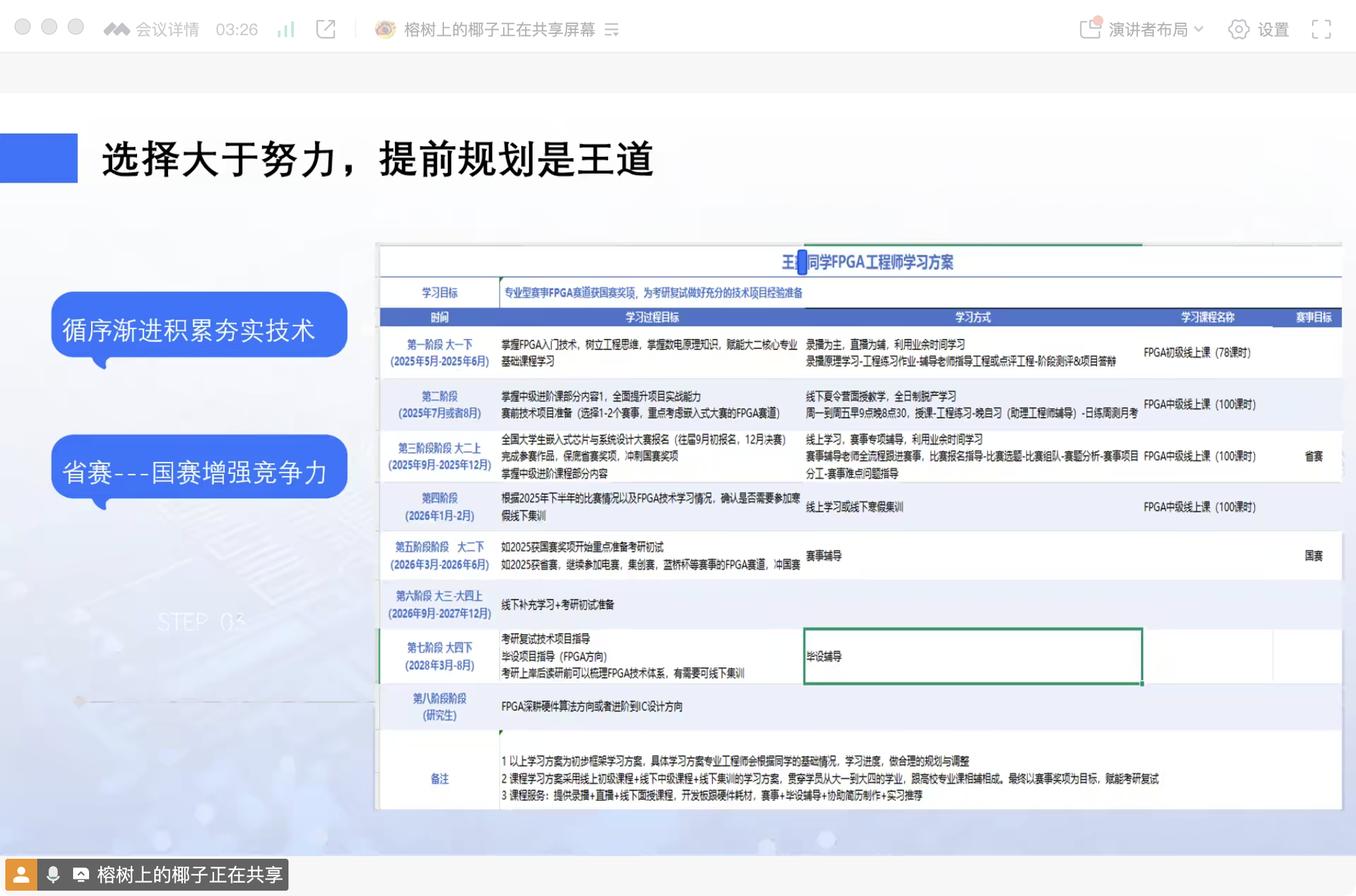Click the 循序渐进积累夯实技术 speech bubble
The image size is (1356, 896).
click(199, 326)
